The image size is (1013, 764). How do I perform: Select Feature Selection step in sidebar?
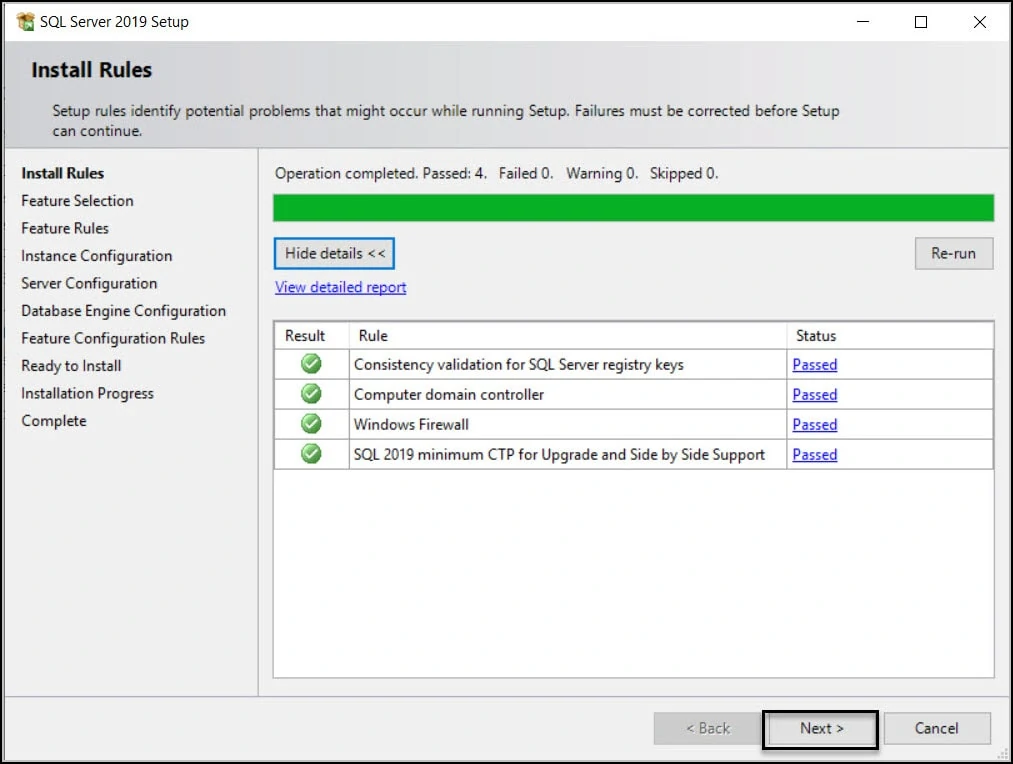click(78, 201)
